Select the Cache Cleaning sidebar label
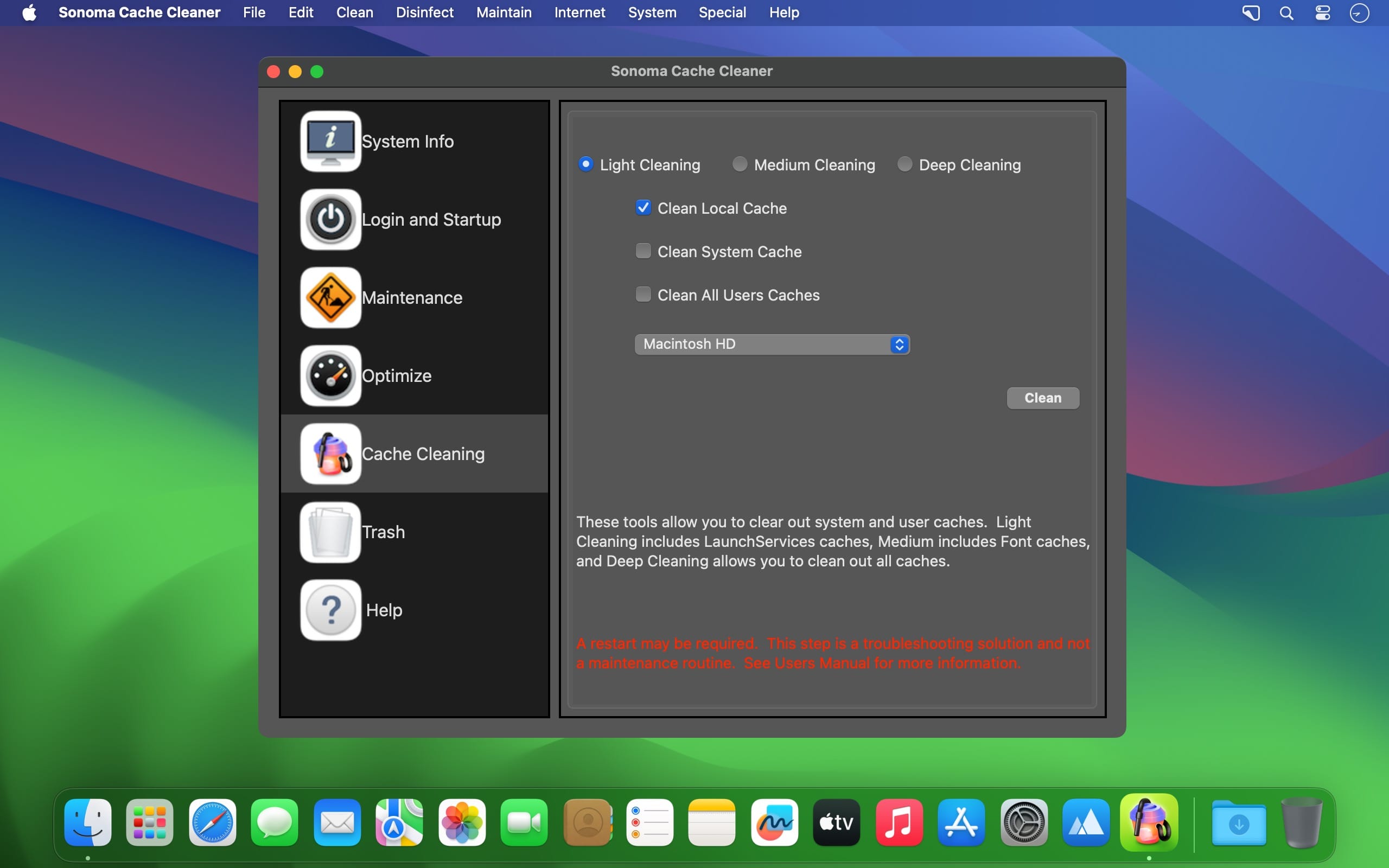Viewport: 1389px width, 868px height. (423, 454)
